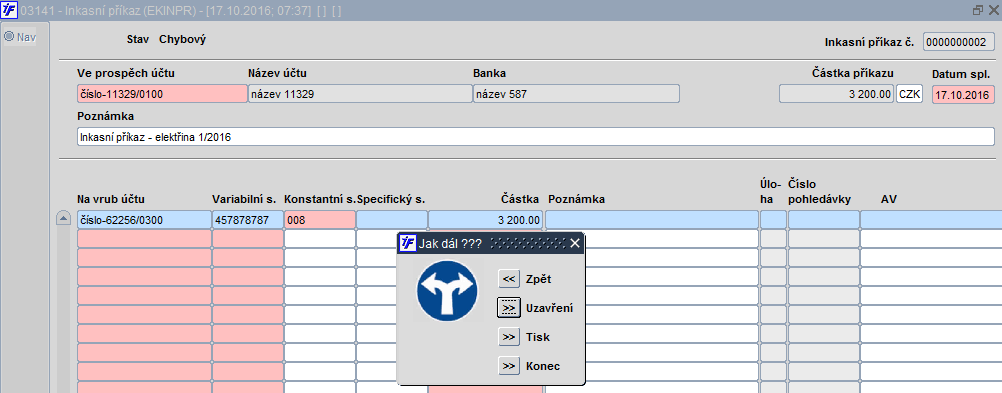Screen dimensions: 1002x393
Task: Click the Jak dál ??? dialog title bar
Action: [x=491, y=243]
